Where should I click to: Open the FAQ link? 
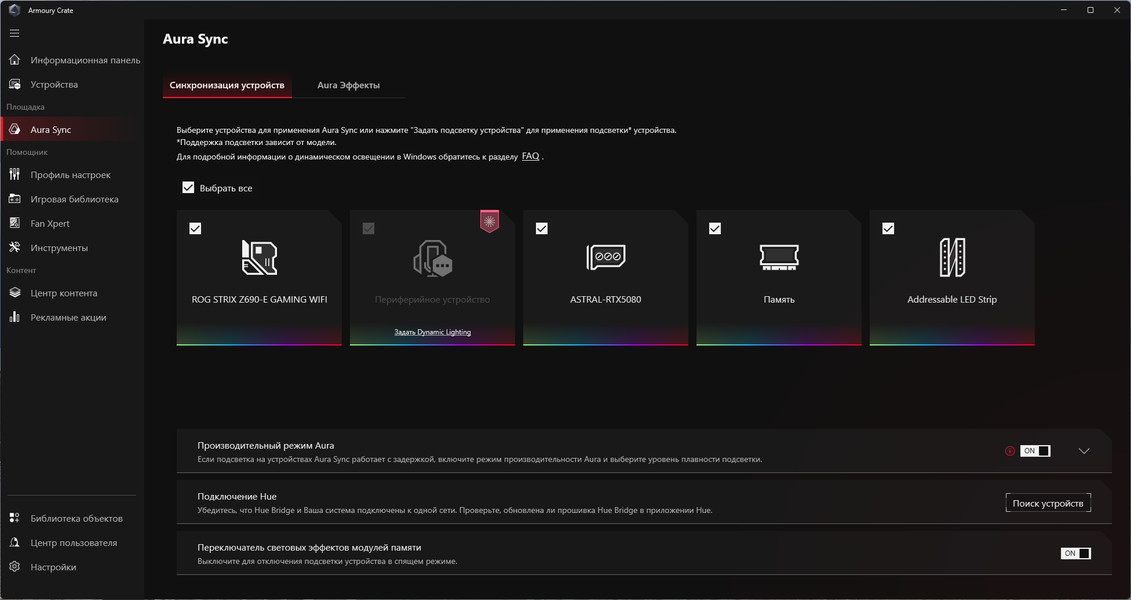pos(530,156)
